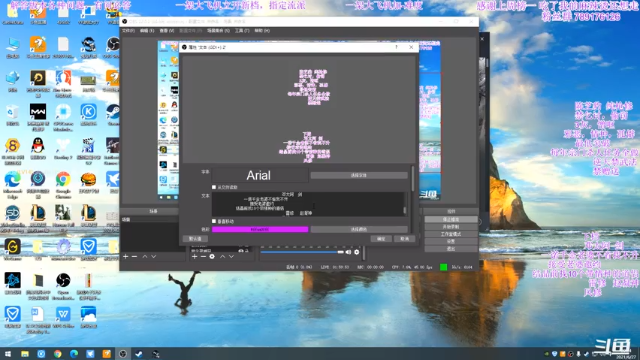The height and width of the screenshot is (360, 640).
Task: Click the remove scene minus icon
Action: (x=134, y=256)
